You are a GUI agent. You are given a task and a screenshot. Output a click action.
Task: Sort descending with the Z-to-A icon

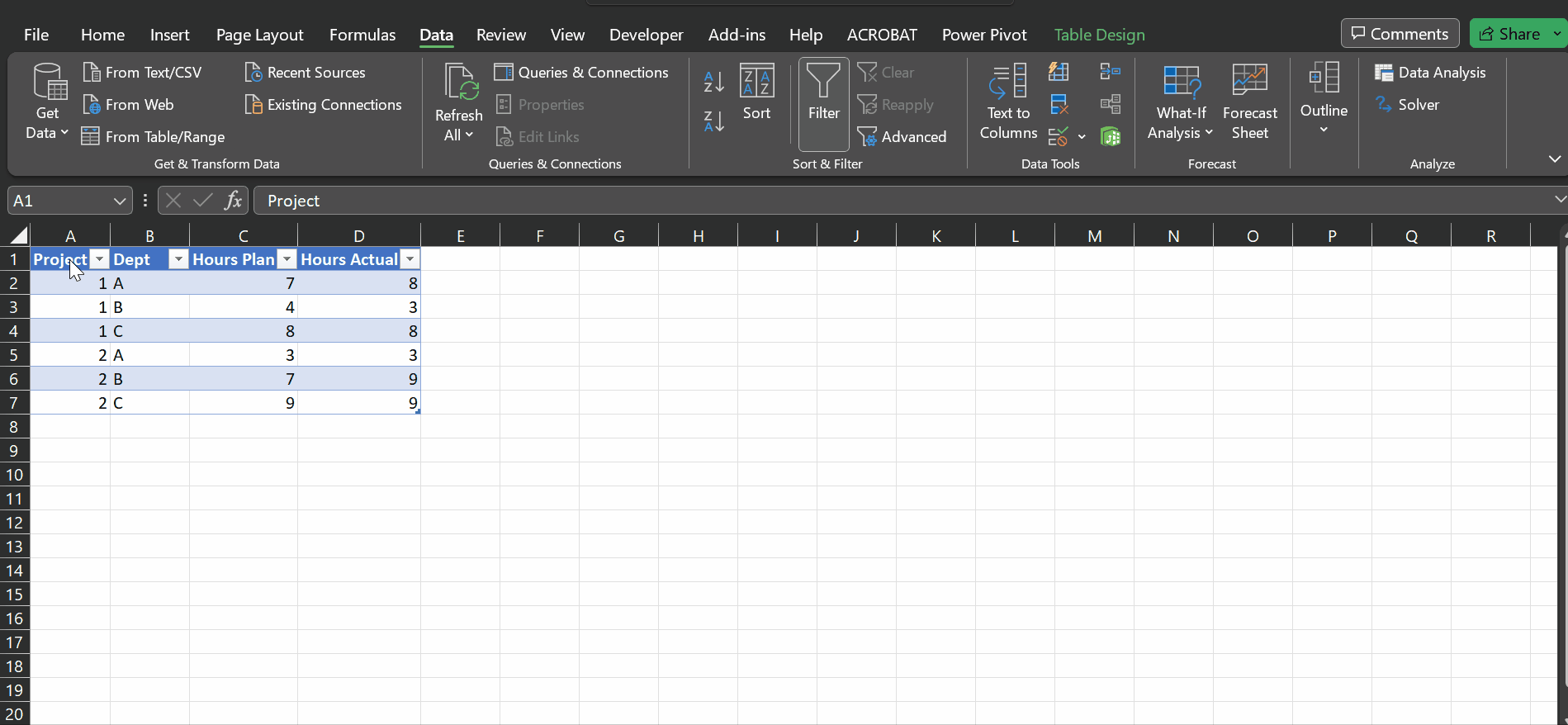coord(713,121)
